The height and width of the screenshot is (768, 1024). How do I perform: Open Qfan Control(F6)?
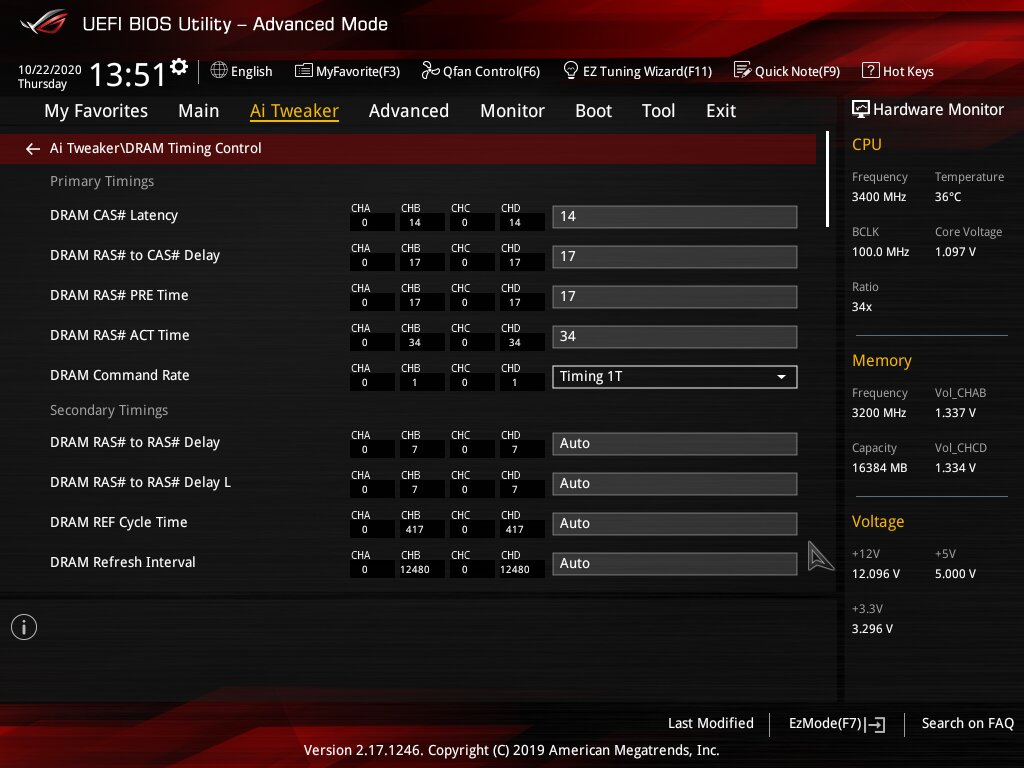481,71
